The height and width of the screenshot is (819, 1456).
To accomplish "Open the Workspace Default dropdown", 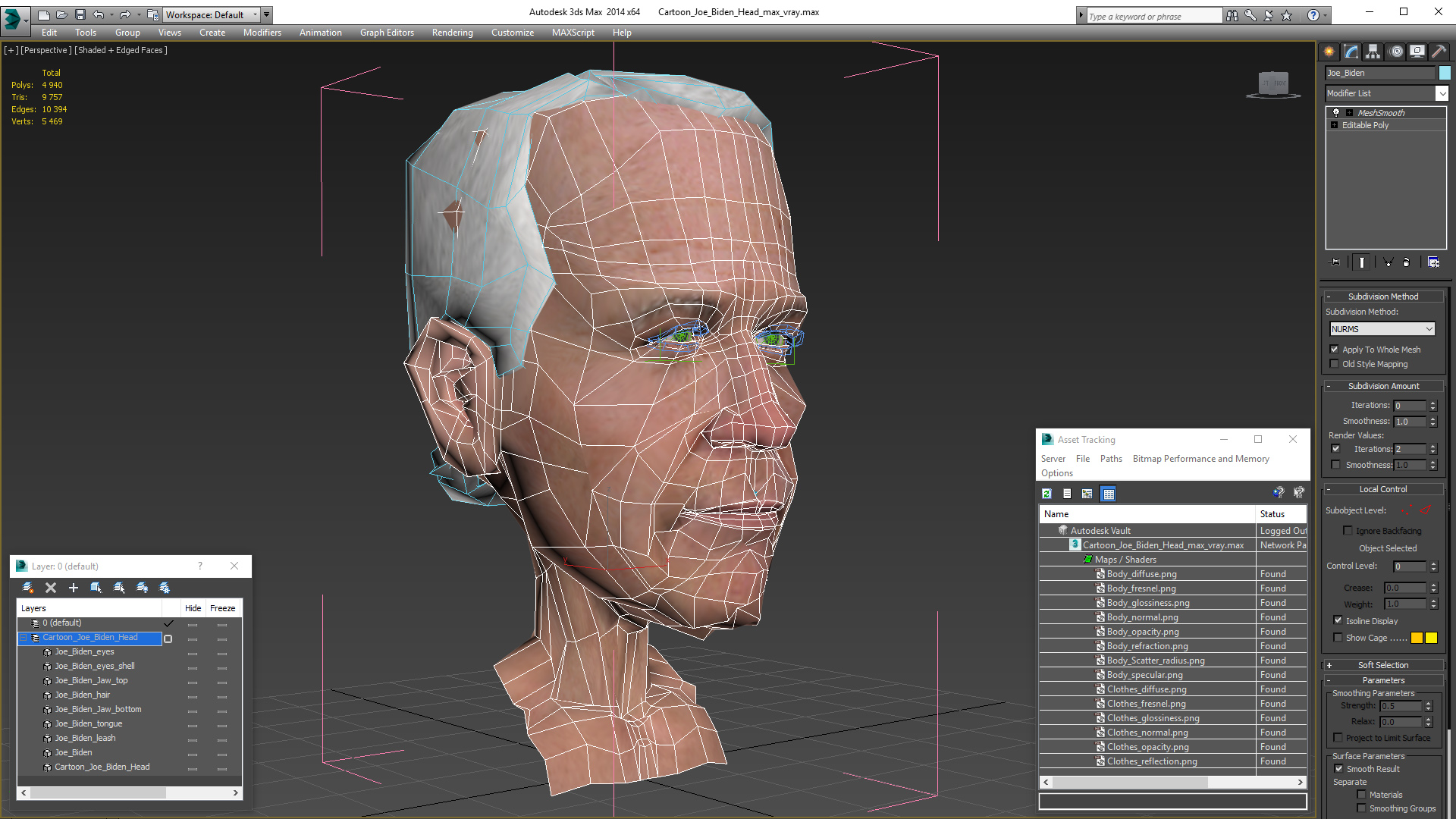I will (212, 14).
